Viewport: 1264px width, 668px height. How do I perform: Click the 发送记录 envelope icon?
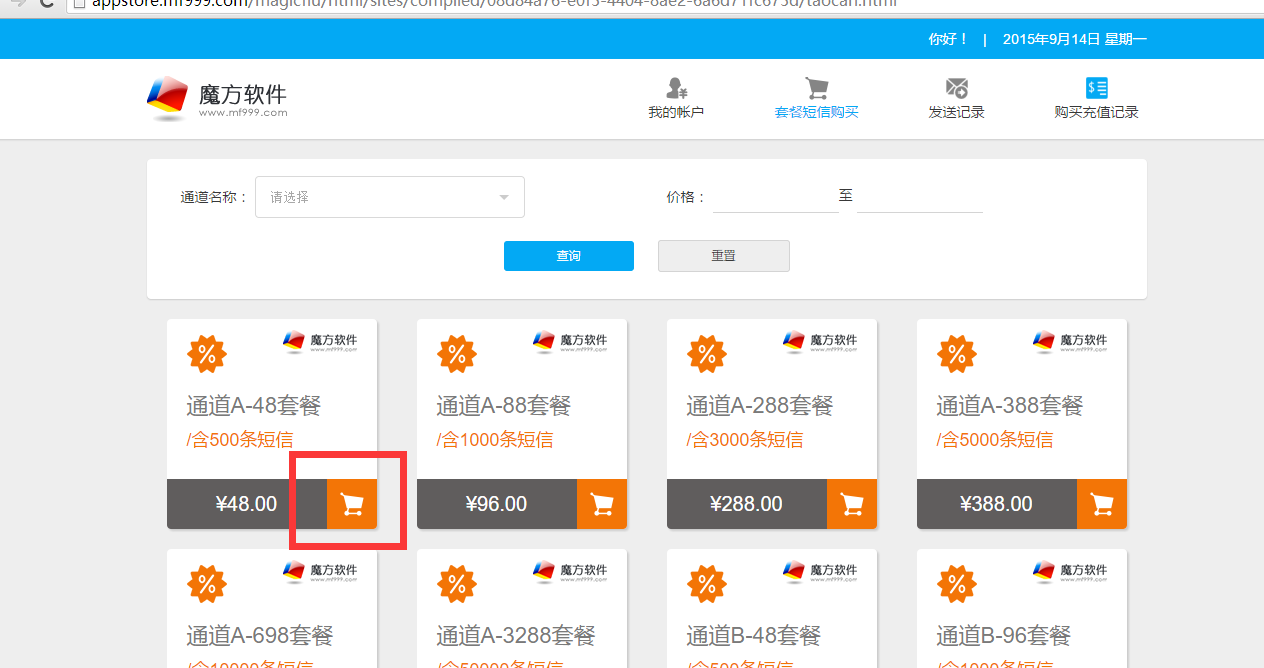pyautogui.click(x=957, y=88)
